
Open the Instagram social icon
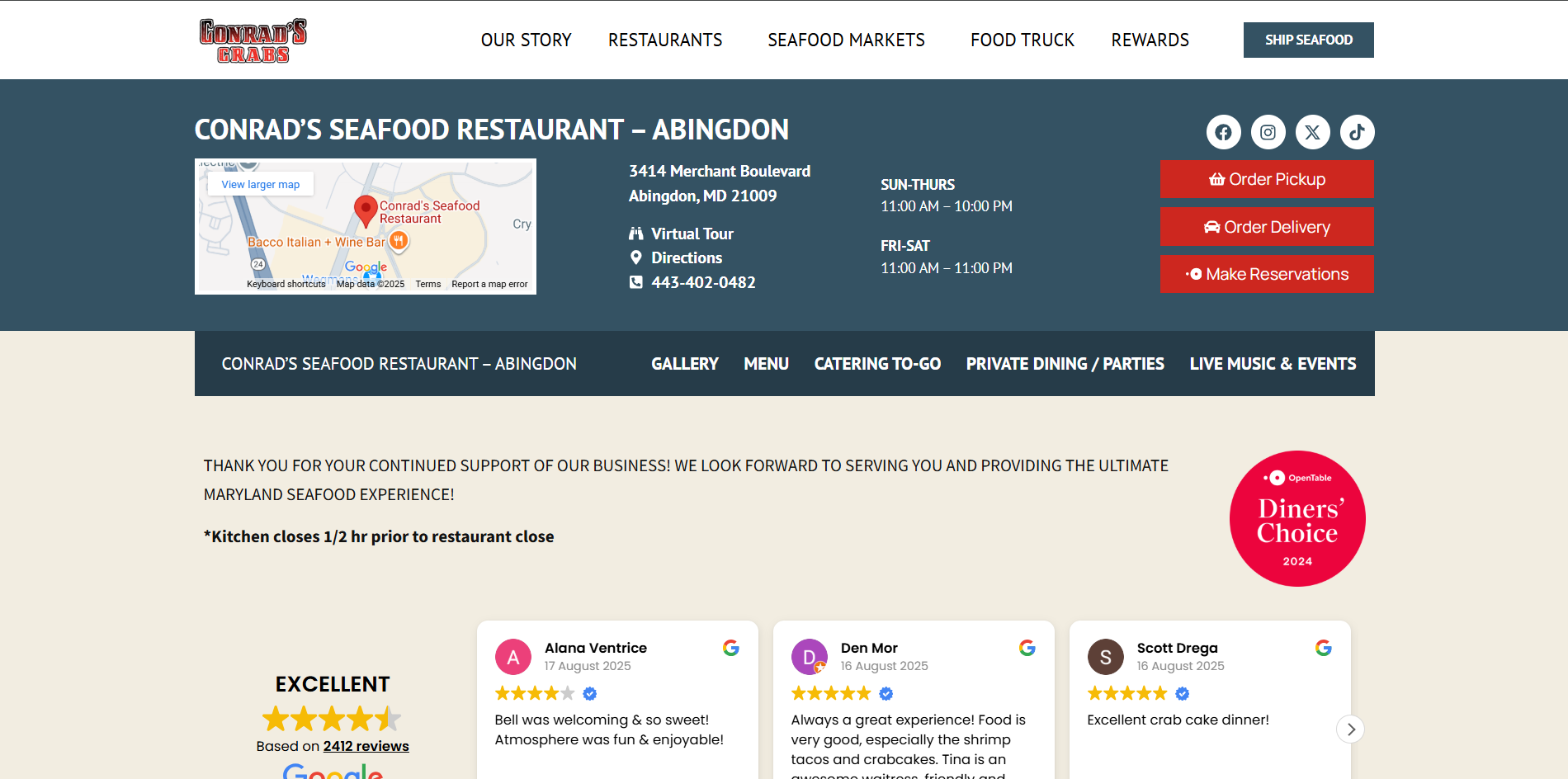[1268, 132]
